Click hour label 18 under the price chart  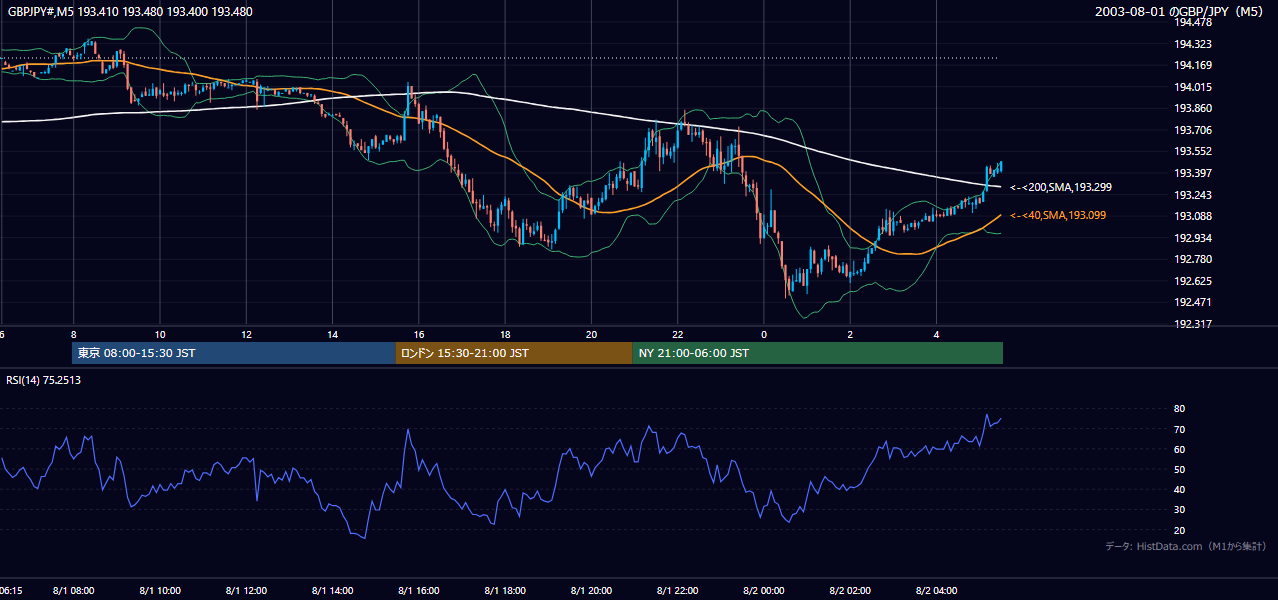[505, 334]
